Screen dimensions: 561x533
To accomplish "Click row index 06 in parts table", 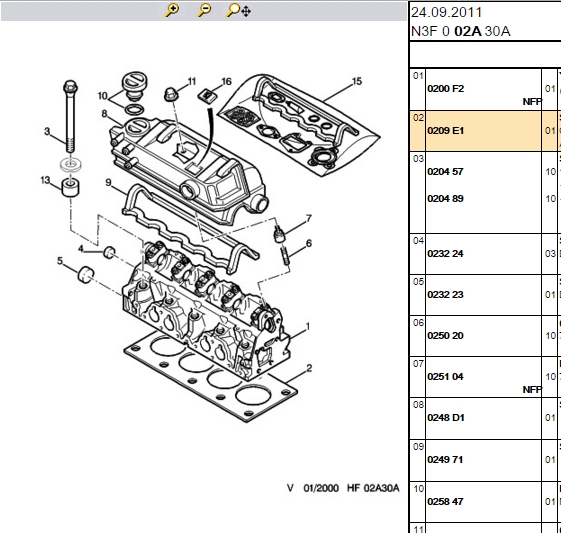I will (418, 323).
